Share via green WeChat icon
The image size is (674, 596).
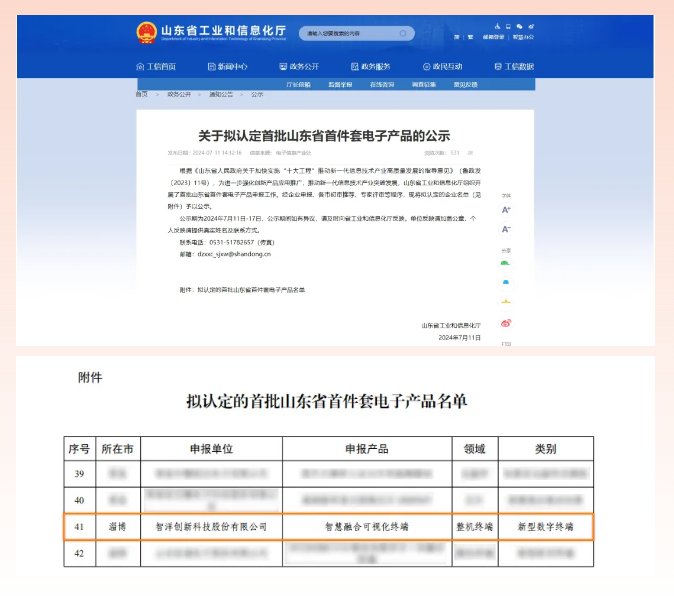(x=506, y=264)
